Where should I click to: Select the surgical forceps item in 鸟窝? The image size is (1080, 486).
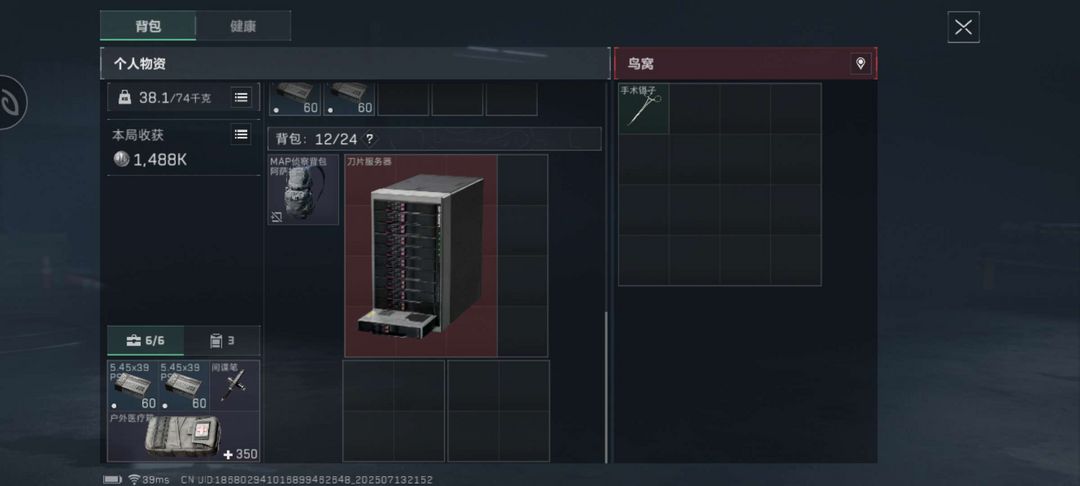click(644, 109)
